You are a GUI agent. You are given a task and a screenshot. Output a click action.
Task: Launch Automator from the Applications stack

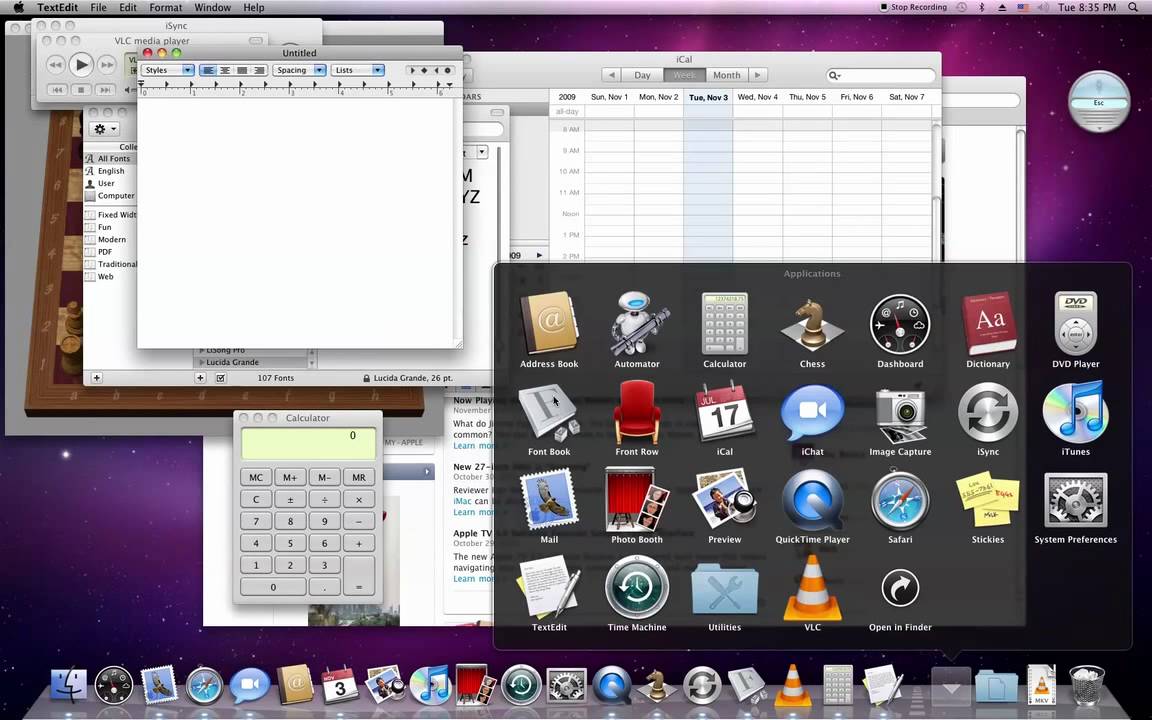637,329
